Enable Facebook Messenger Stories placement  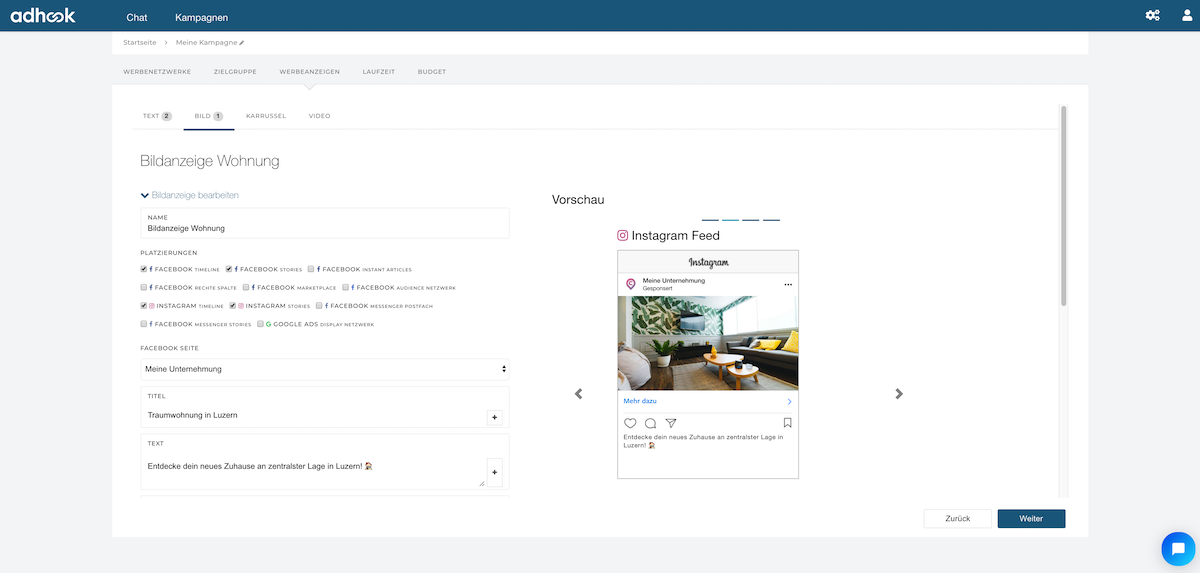coord(144,324)
